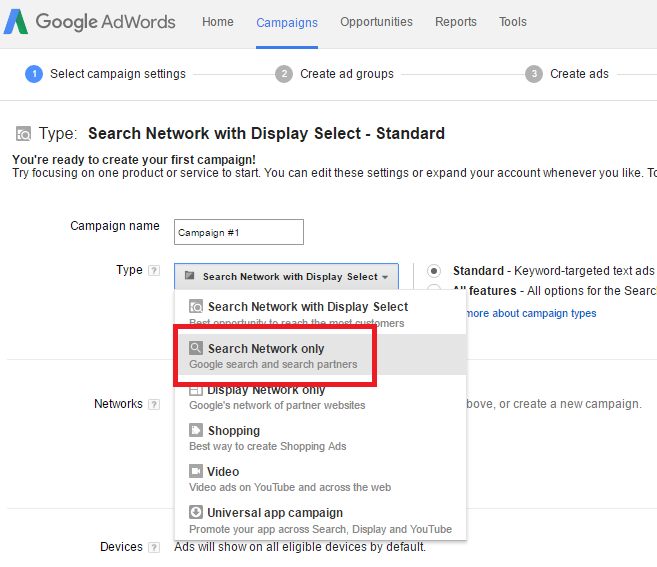
Task: Select the All features radio button
Action: 434,287
